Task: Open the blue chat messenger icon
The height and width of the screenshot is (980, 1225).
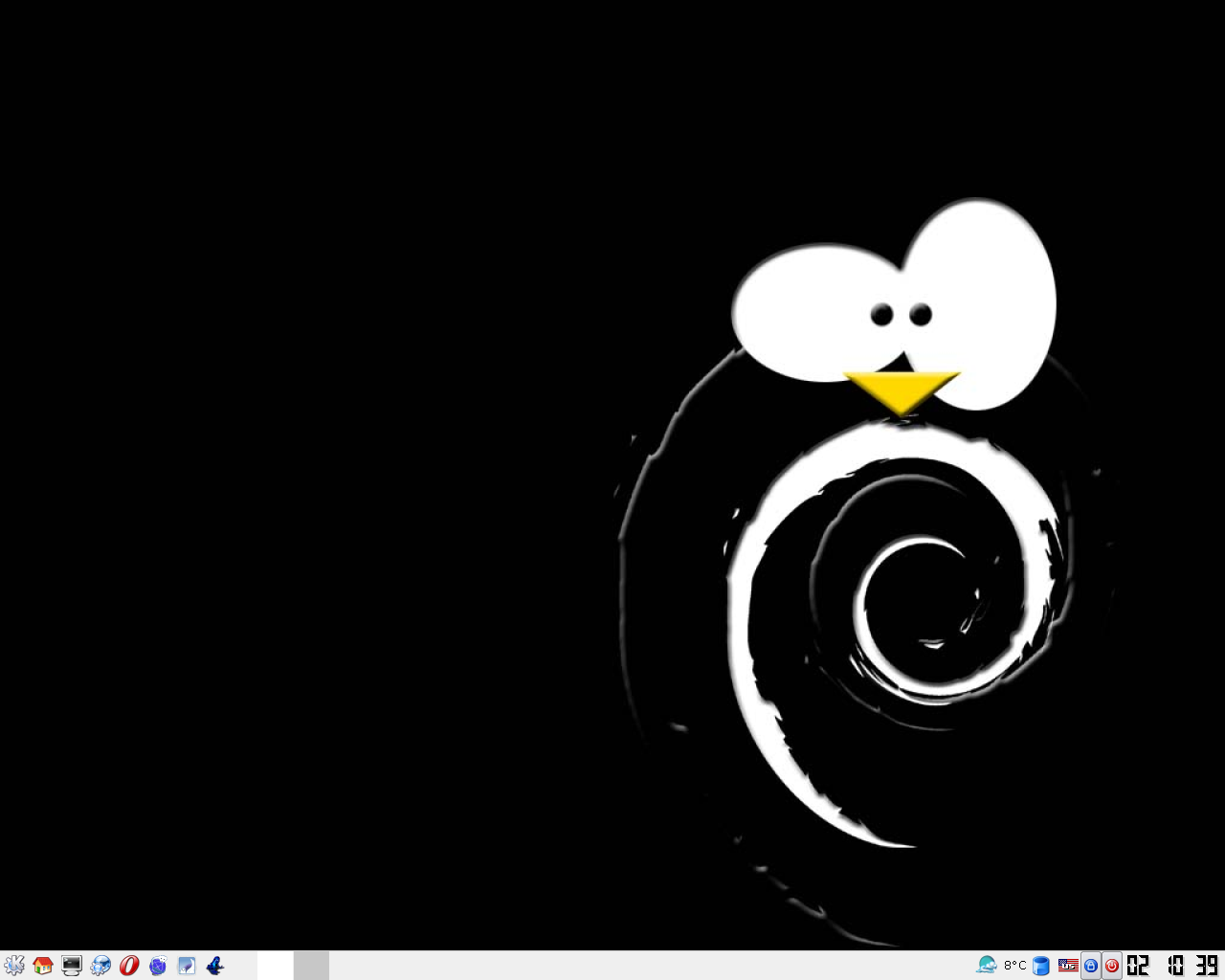Action: pyautogui.click(x=158, y=966)
